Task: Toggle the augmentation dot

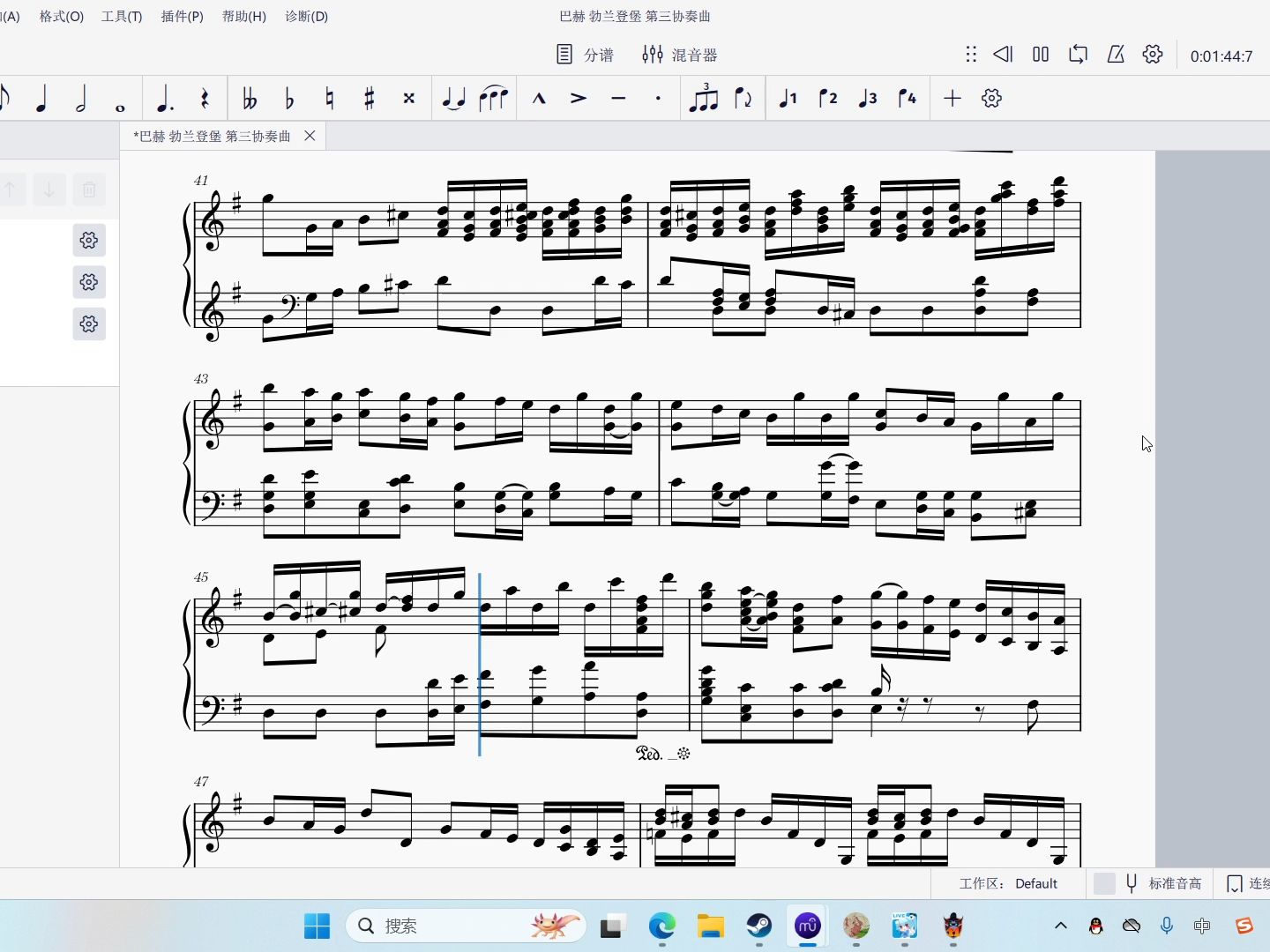Action: click(165, 99)
